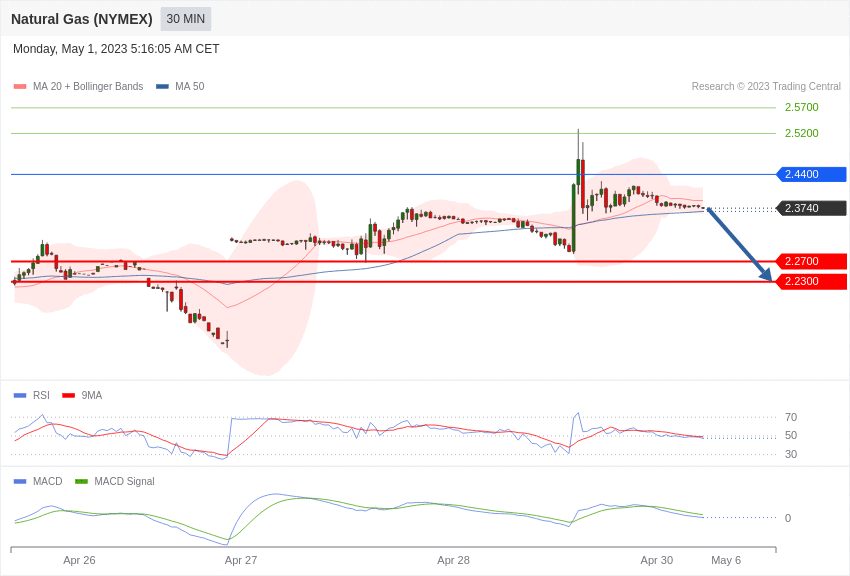850x576 pixels.
Task: Click the Apr 26 date axis label
Action: pyautogui.click(x=79, y=560)
